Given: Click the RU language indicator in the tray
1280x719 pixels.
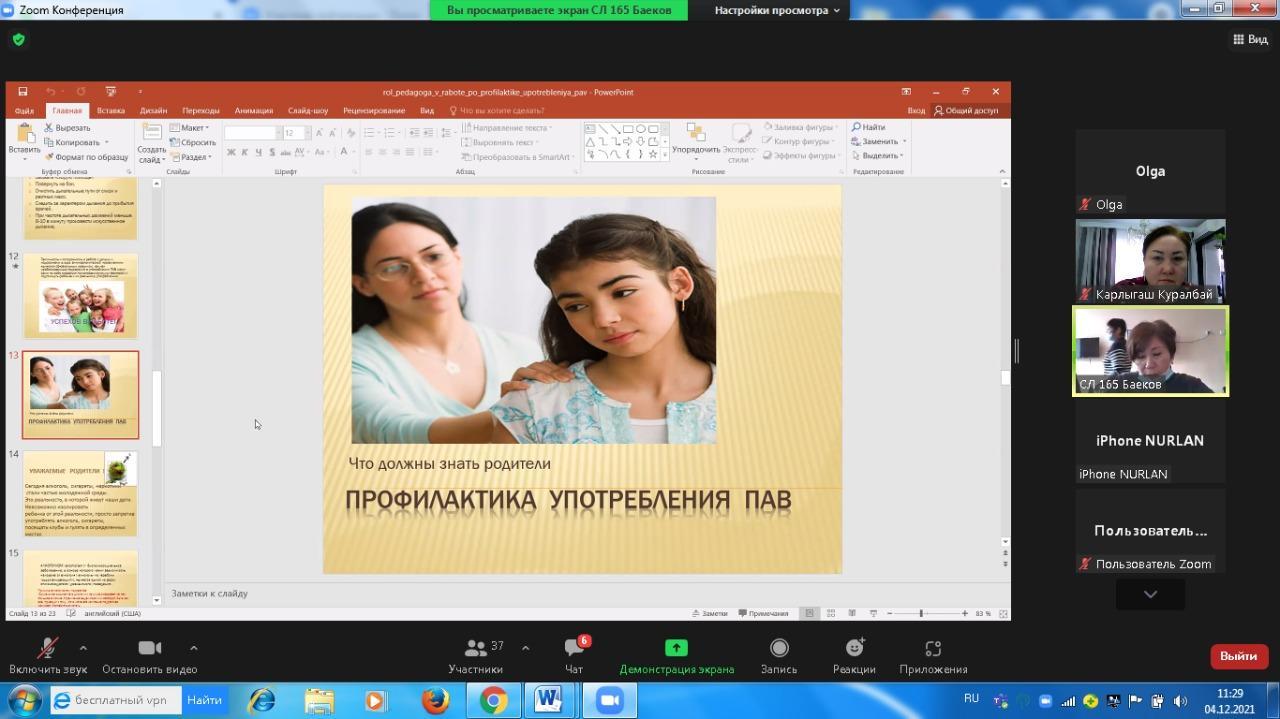Looking at the screenshot, I should point(971,699).
